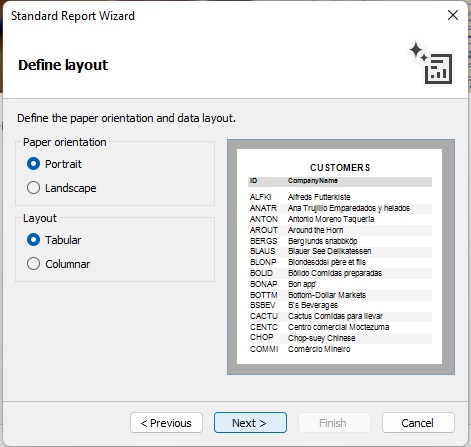This screenshot has height=447, width=471.
Task: Click the report wizard sparkle icon
Action: click(431, 64)
